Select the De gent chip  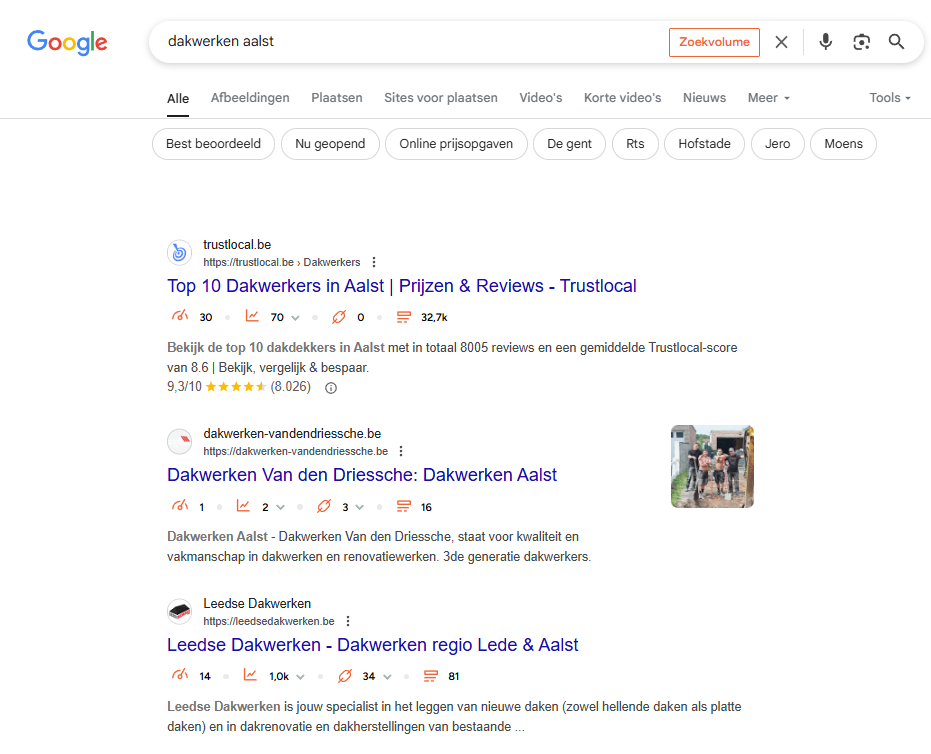tap(569, 144)
